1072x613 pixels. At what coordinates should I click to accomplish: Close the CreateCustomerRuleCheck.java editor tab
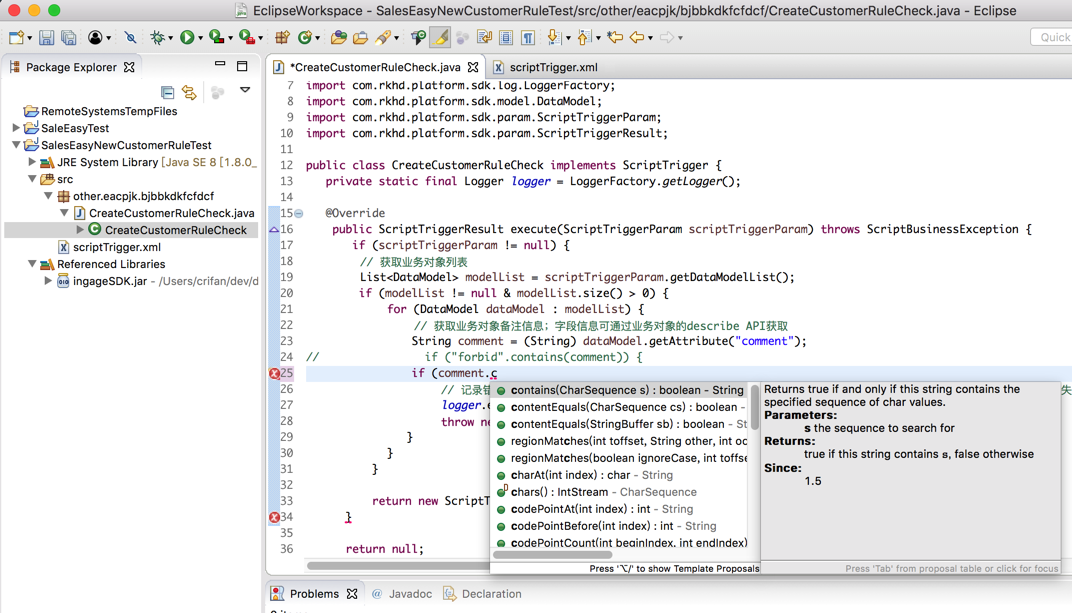[x=473, y=67]
